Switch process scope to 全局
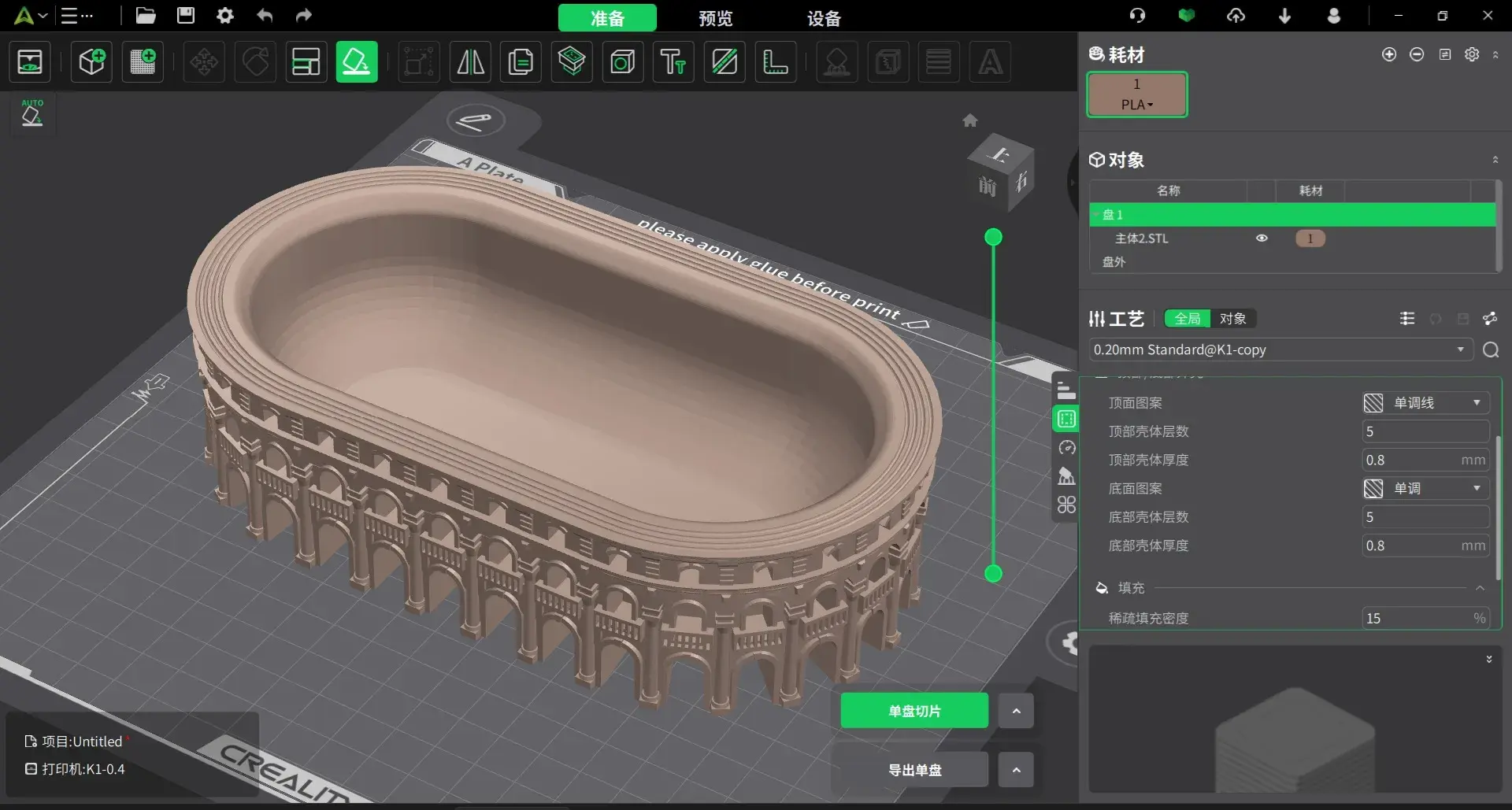Screen dimensions: 1512x810 tap(1188, 319)
